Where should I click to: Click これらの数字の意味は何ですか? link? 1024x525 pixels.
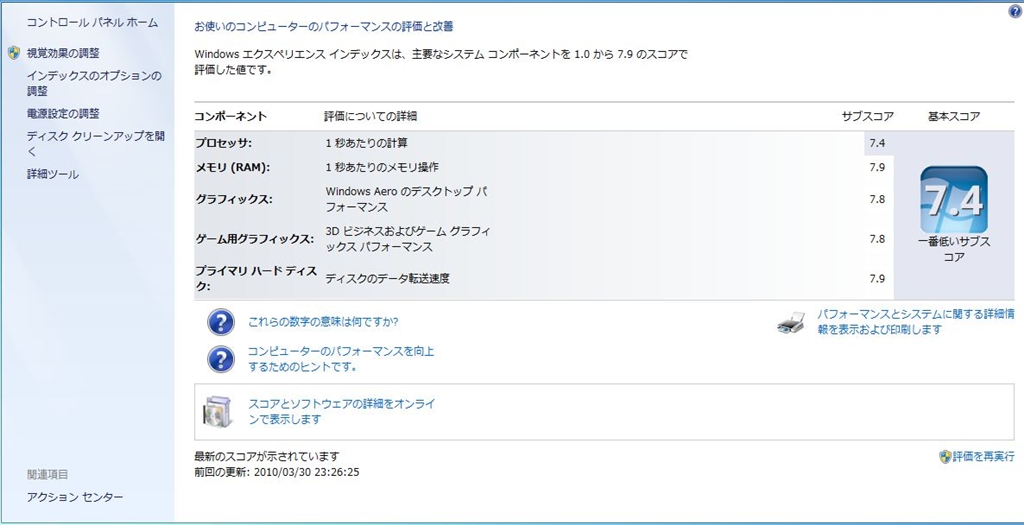pos(323,322)
